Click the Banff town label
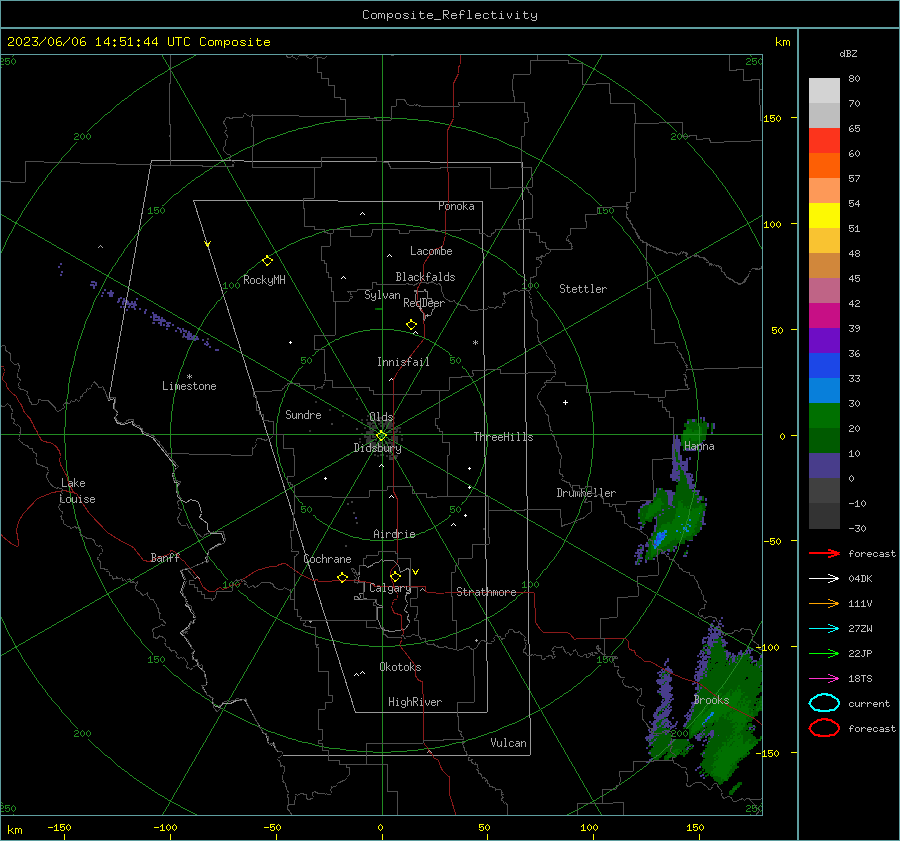This screenshot has height=841, width=900. click(165, 557)
